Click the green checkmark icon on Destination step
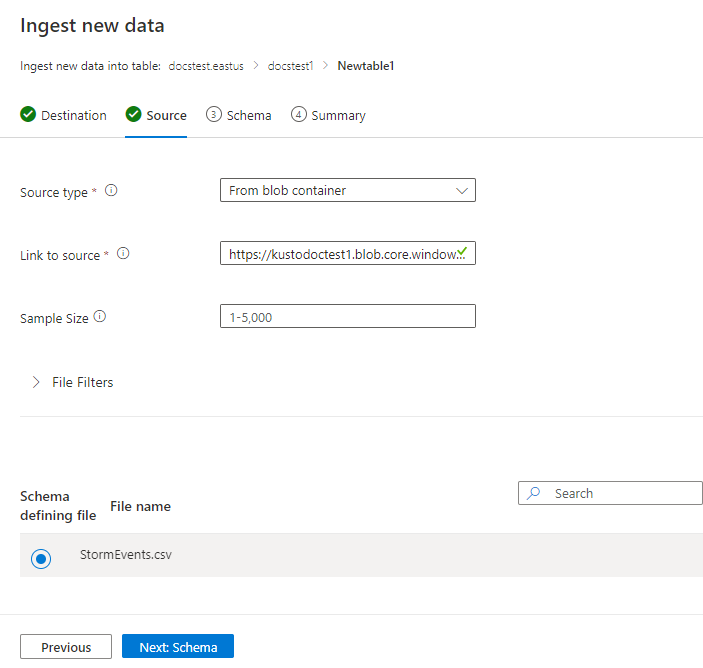 pyautogui.click(x=28, y=115)
